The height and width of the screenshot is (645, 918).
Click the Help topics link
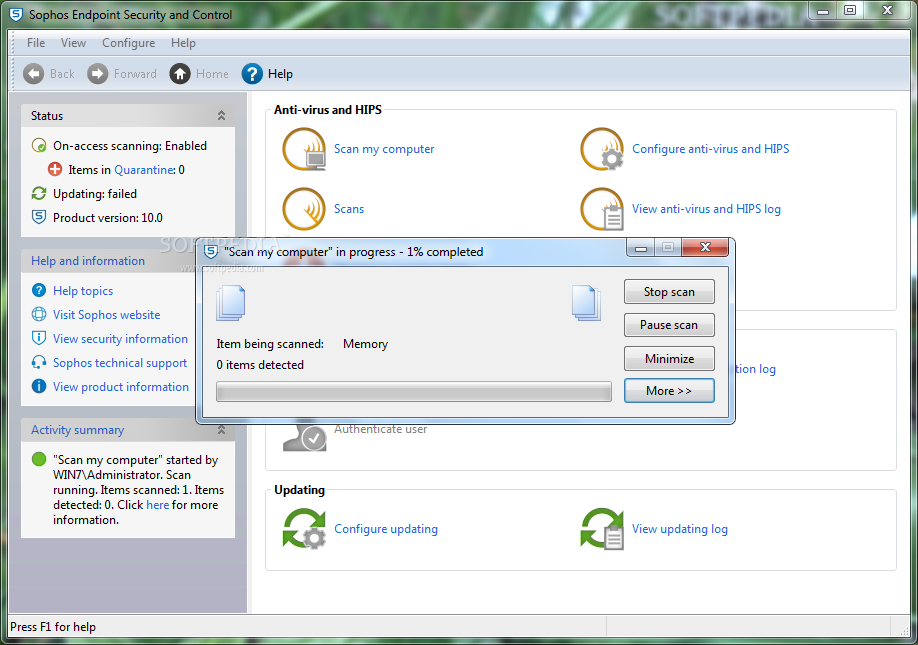(83, 291)
